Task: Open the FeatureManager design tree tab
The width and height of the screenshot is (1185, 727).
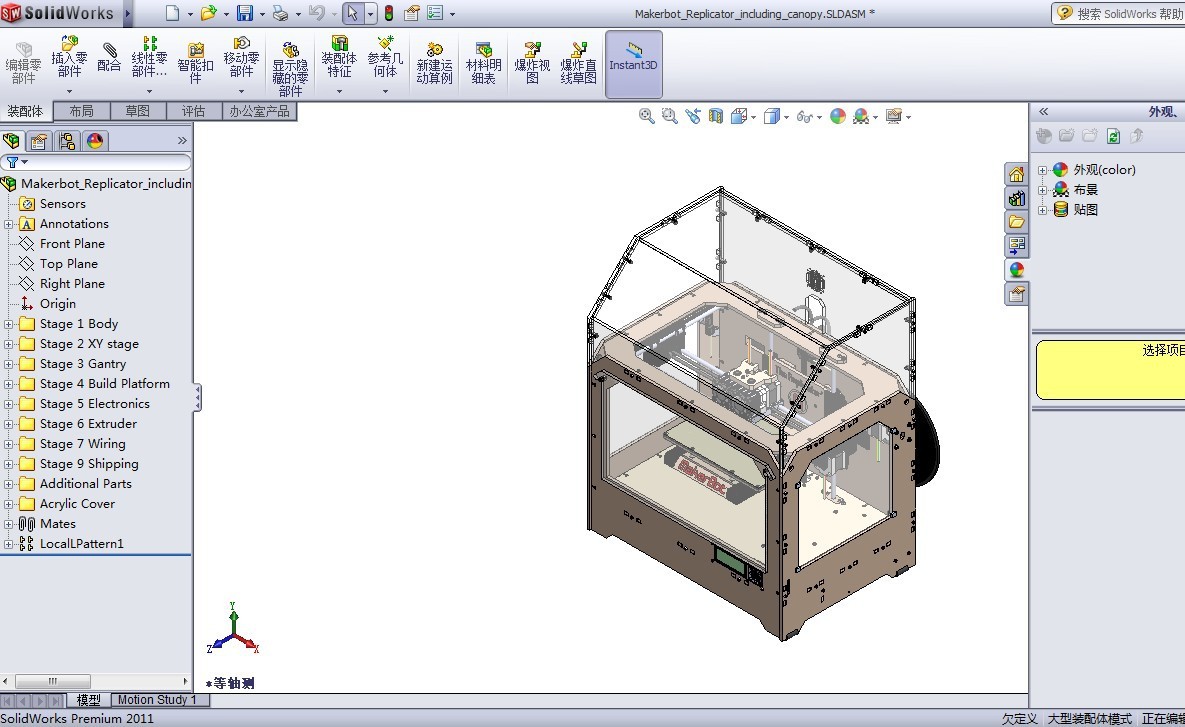Action: (x=11, y=141)
